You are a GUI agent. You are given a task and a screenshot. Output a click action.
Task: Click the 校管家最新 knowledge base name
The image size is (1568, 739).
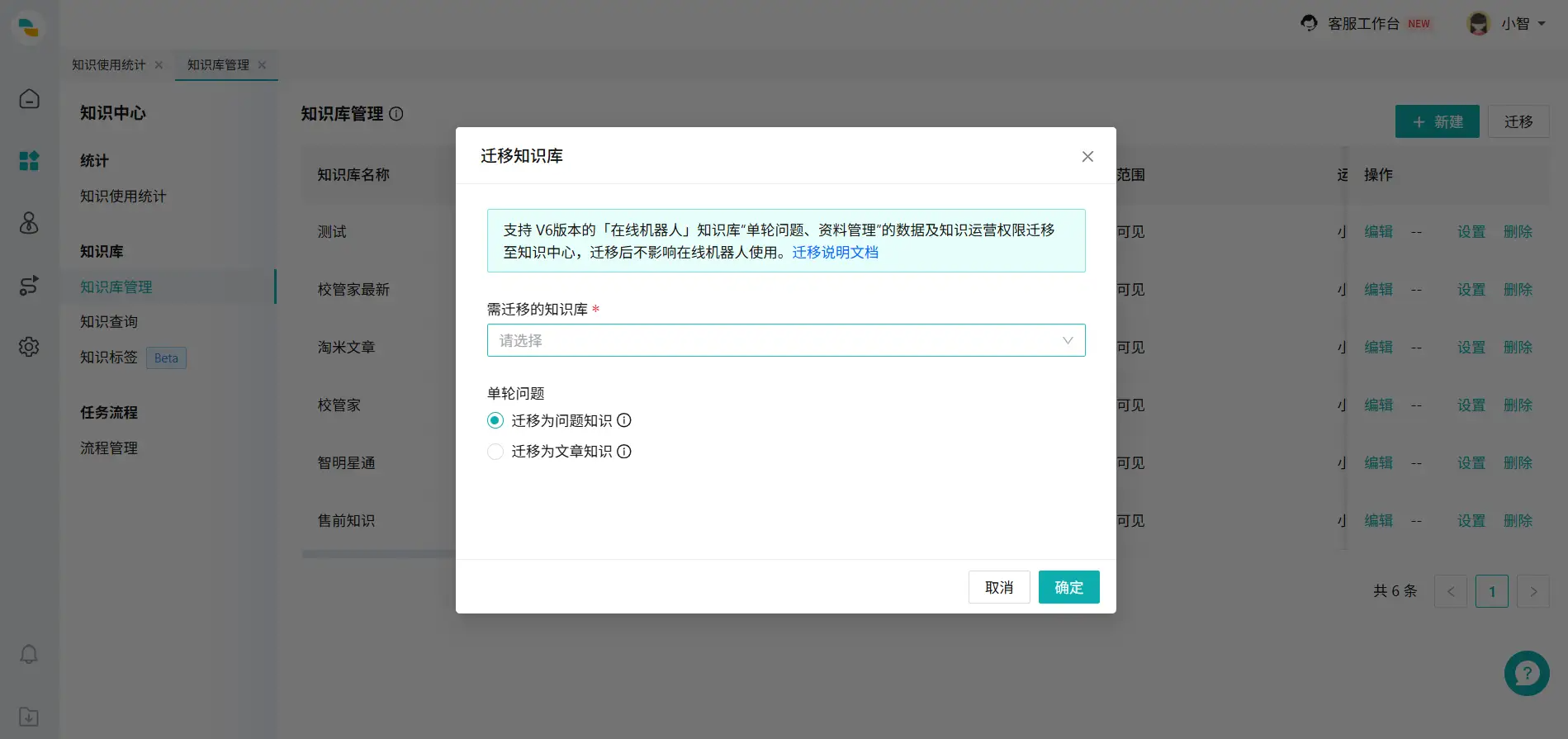(x=353, y=290)
